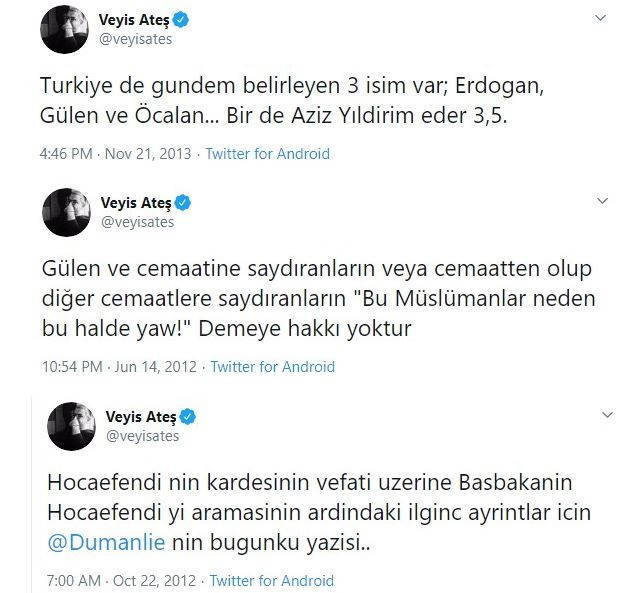
Task: Click the verified badge on the 2013 tweet
Action: pyautogui.click(x=181, y=19)
